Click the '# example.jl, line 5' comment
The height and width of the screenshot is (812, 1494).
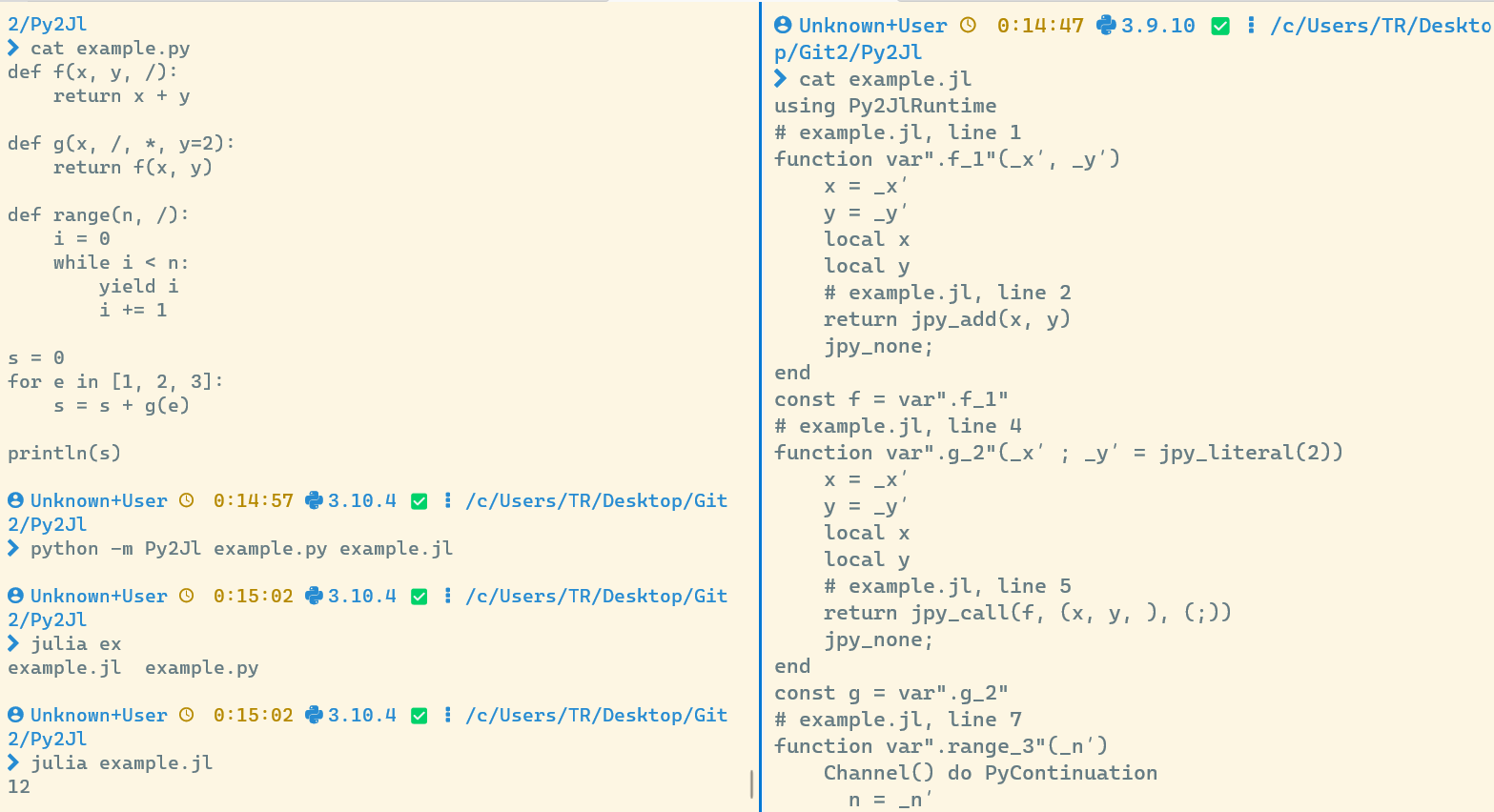[948, 586]
